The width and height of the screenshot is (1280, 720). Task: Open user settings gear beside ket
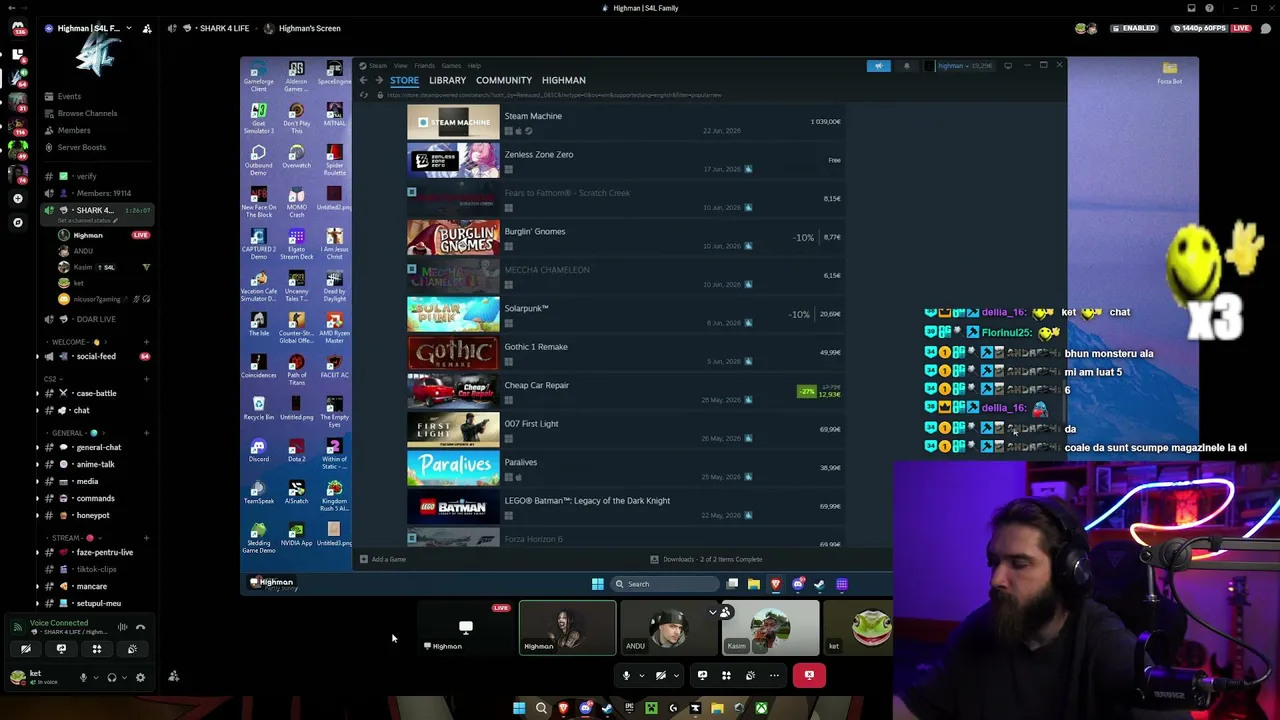click(140, 677)
